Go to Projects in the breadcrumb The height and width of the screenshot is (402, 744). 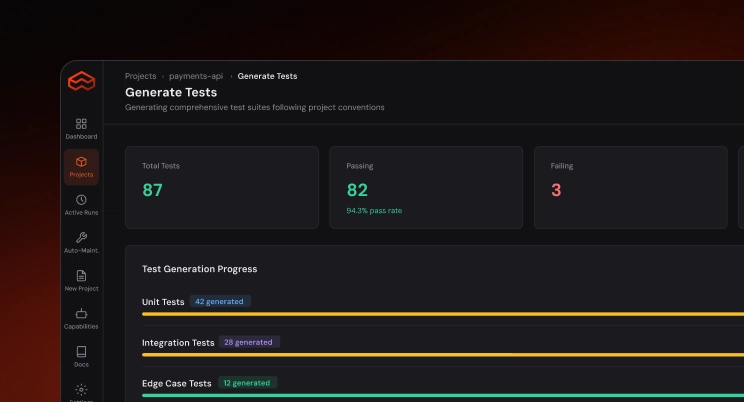[140, 76]
